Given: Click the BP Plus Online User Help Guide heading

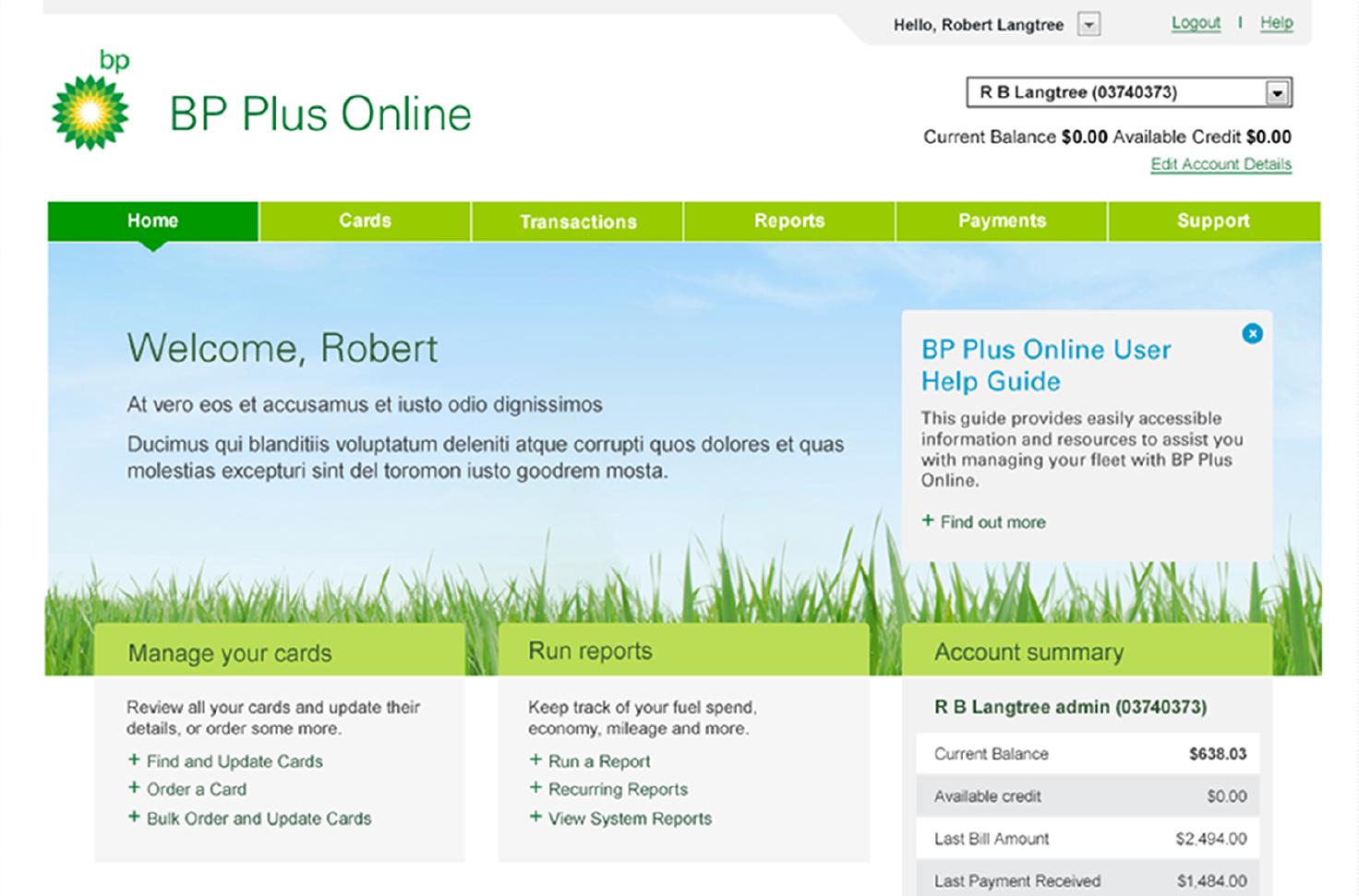Looking at the screenshot, I should click(x=1046, y=365).
